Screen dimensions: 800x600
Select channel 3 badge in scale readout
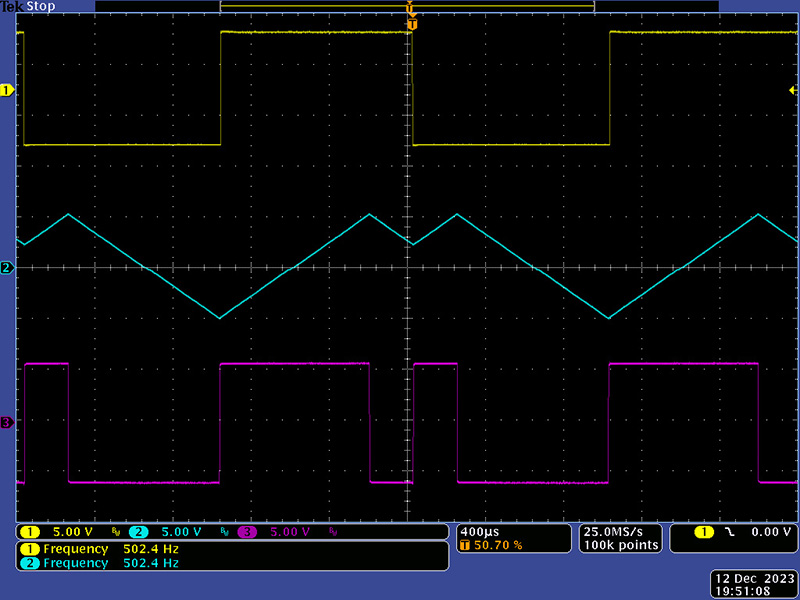[246, 532]
